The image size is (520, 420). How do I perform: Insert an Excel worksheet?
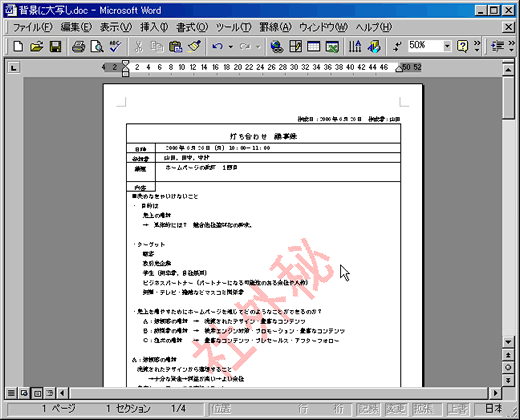332,46
